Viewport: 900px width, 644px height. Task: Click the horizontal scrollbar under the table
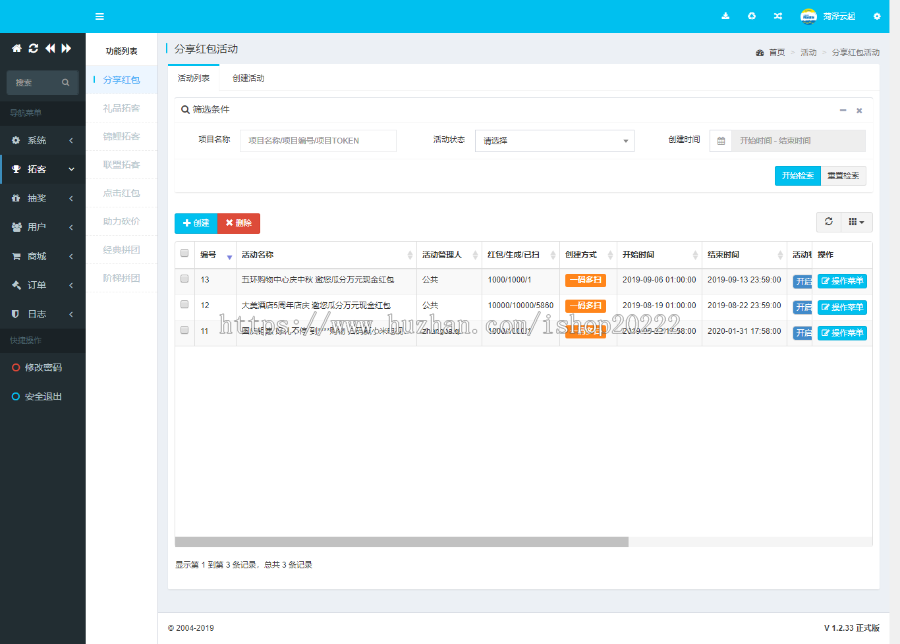(x=400, y=542)
